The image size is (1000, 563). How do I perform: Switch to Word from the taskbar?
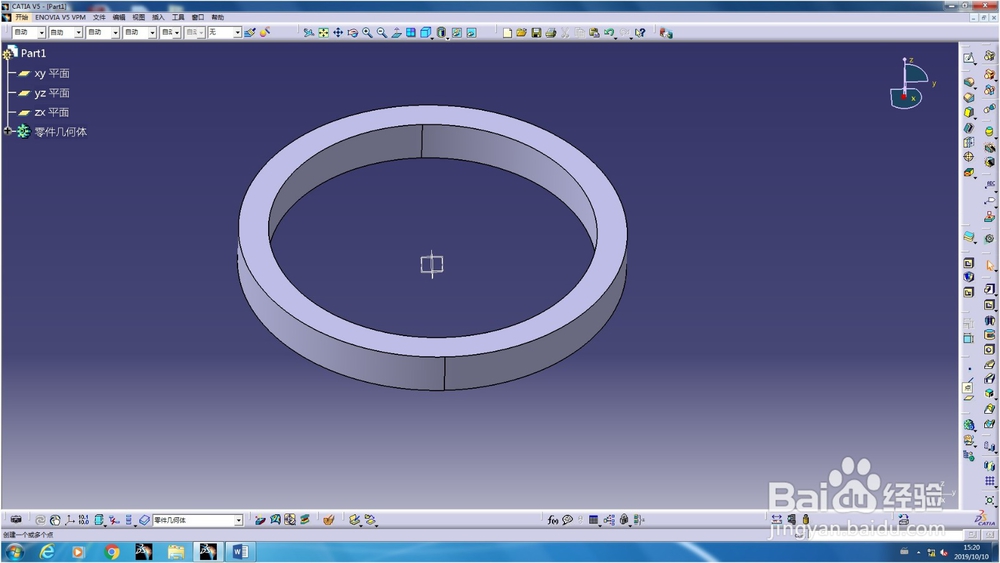click(240, 552)
